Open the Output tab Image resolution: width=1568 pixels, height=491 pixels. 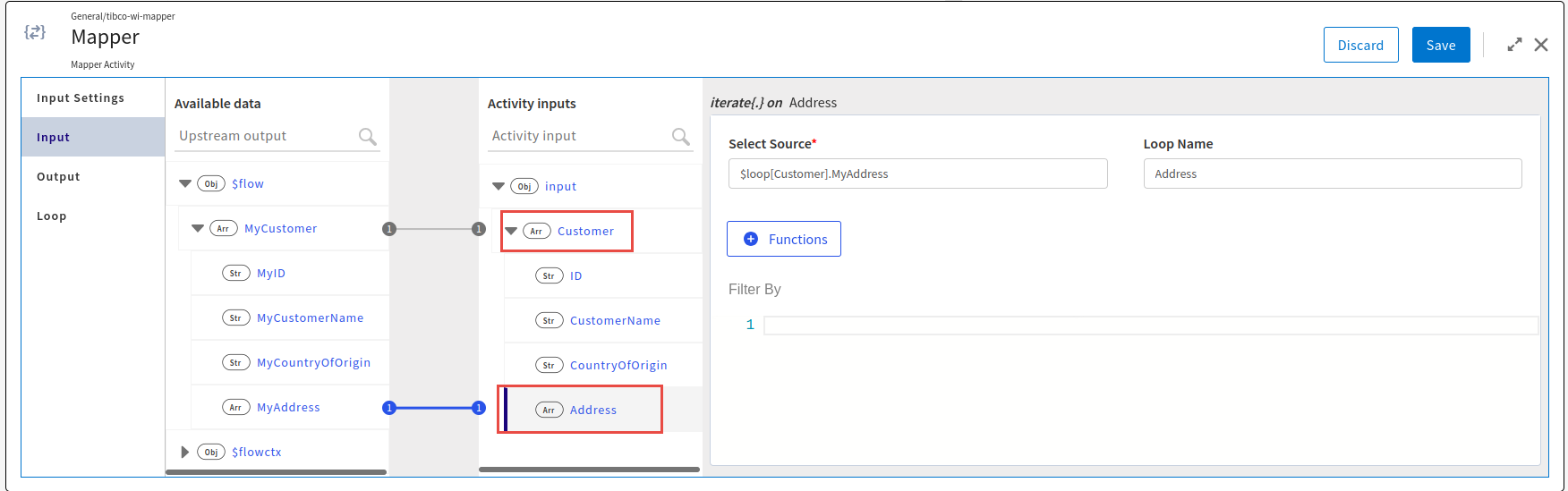(58, 176)
